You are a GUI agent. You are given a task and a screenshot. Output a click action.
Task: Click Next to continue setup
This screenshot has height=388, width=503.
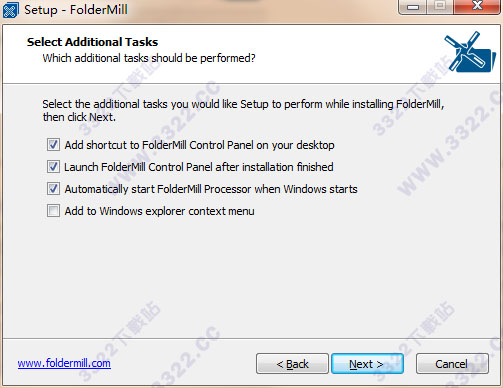367,364
